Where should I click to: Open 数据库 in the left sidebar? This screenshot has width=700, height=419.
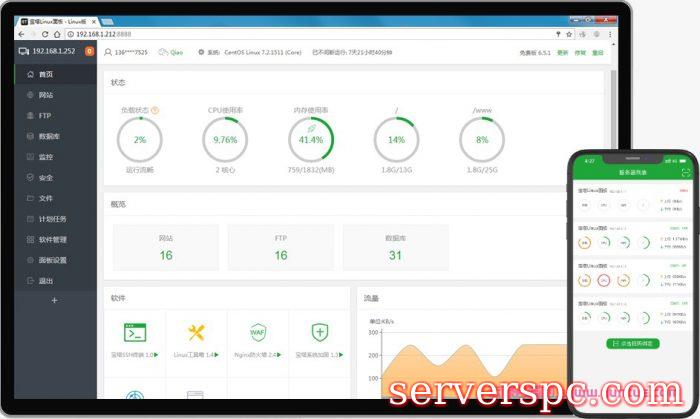click(48, 135)
